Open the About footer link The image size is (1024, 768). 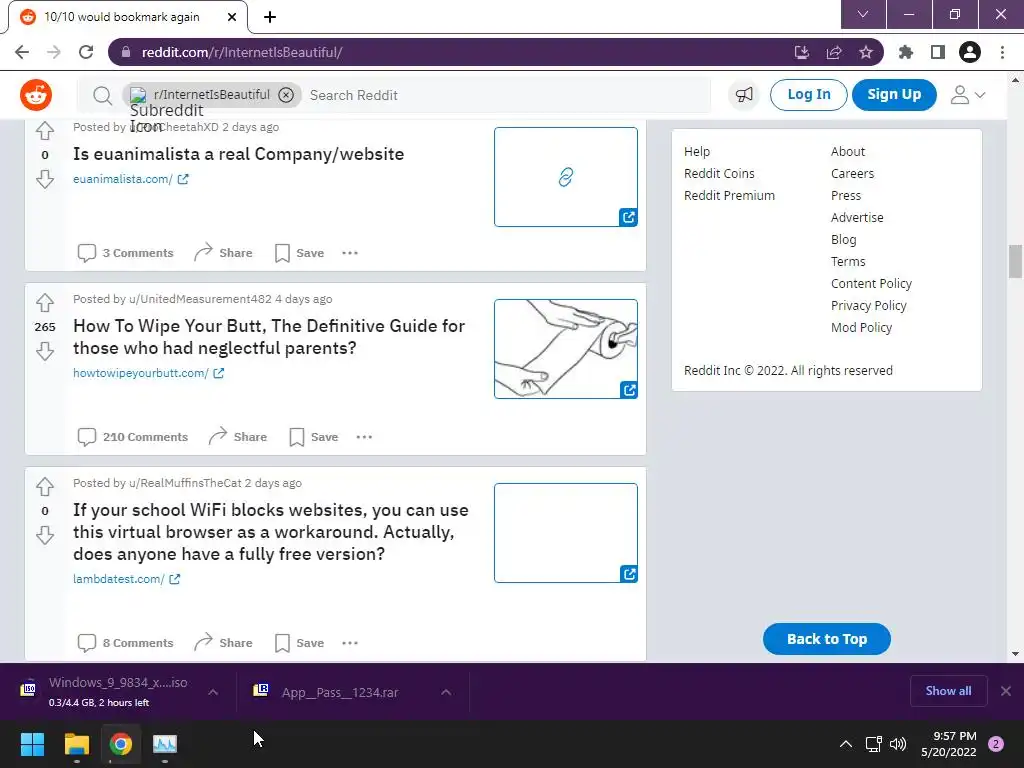coord(848,152)
